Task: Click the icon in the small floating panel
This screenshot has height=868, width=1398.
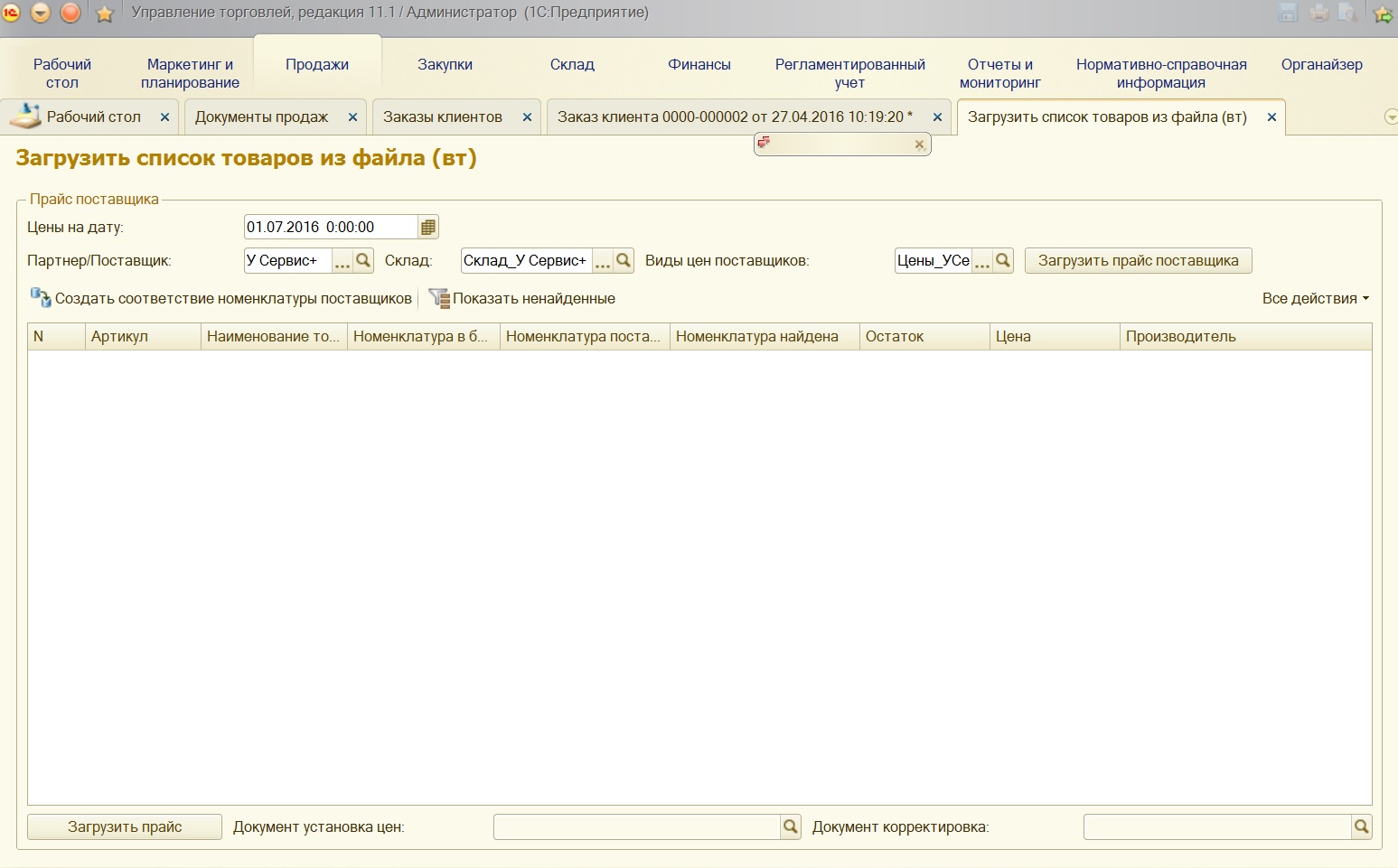Action: [x=765, y=143]
